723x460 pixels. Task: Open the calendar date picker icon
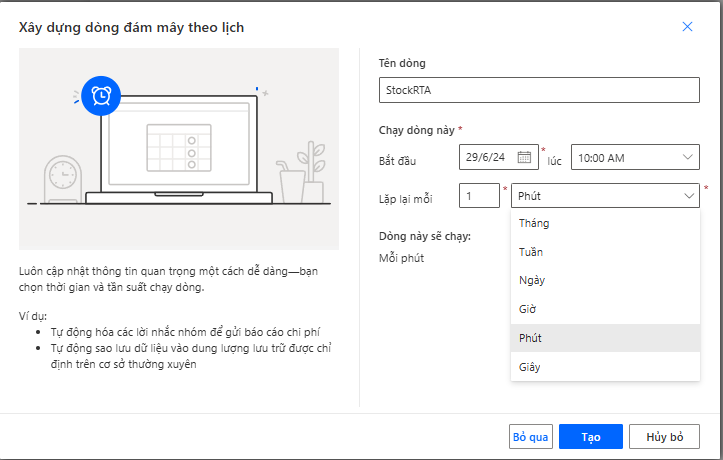[524, 158]
